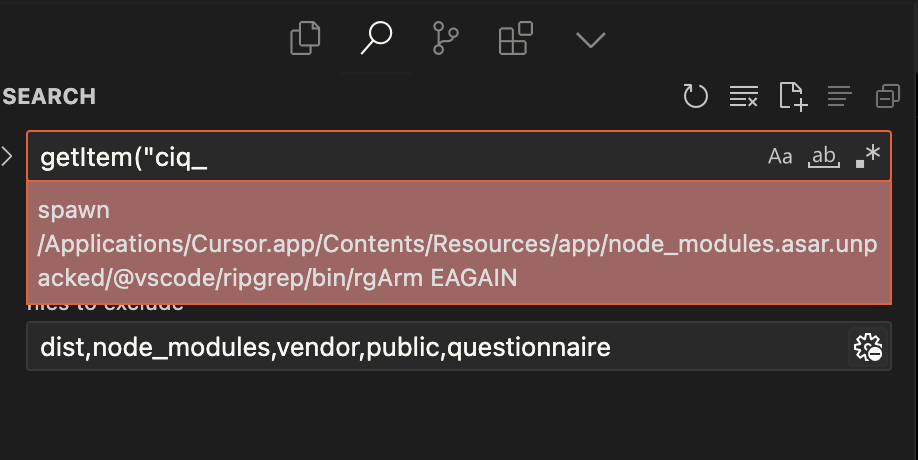The width and height of the screenshot is (918, 460).
Task: Select the Search magnifier view icon
Action: [376, 37]
